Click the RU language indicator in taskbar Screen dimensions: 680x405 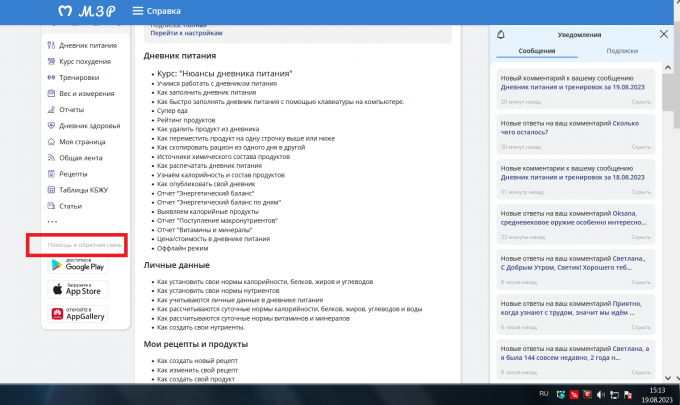click(544, 394)
